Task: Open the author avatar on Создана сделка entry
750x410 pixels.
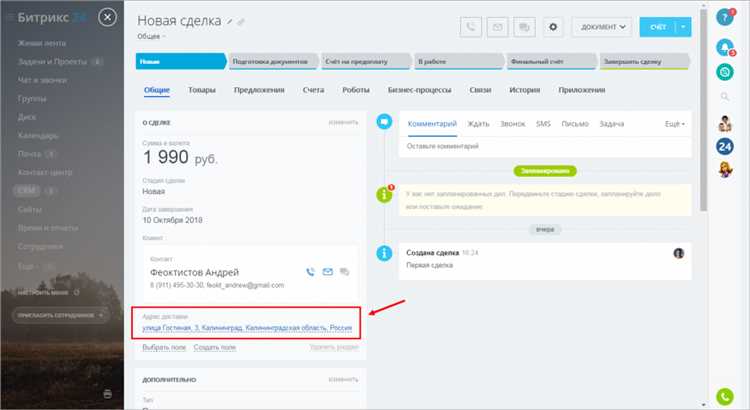Action: 679,253
